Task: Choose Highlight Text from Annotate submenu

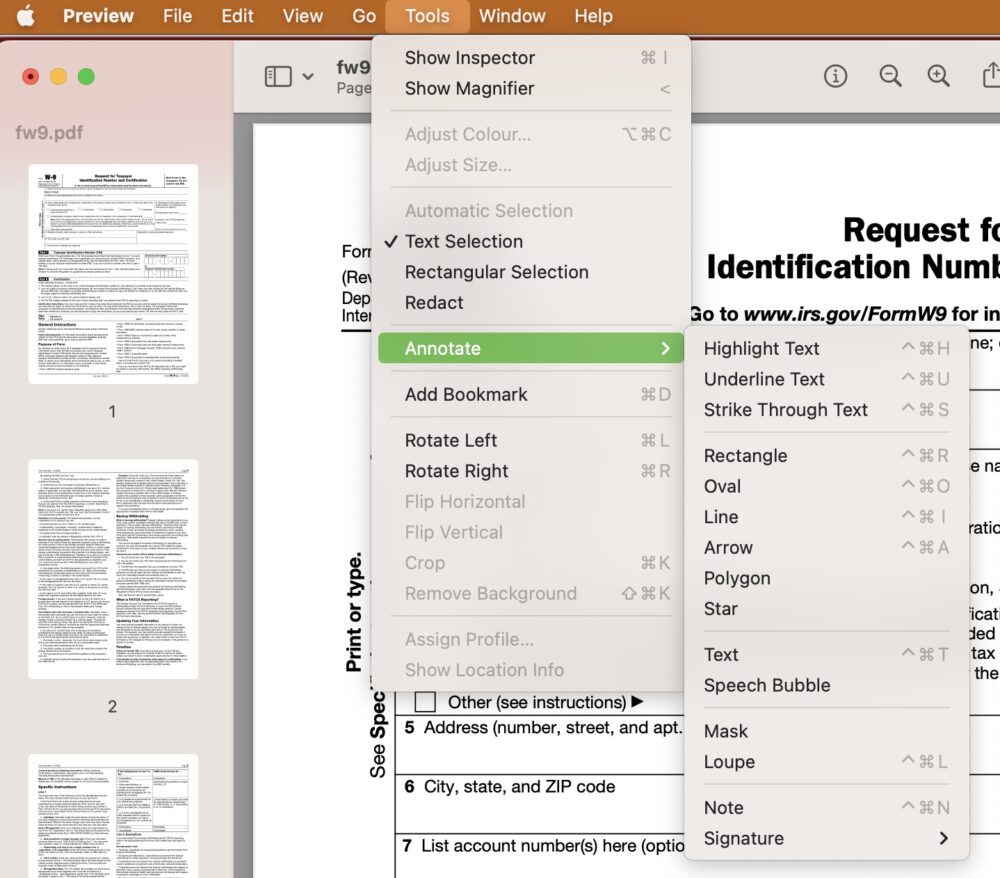Action: [761, 348]
